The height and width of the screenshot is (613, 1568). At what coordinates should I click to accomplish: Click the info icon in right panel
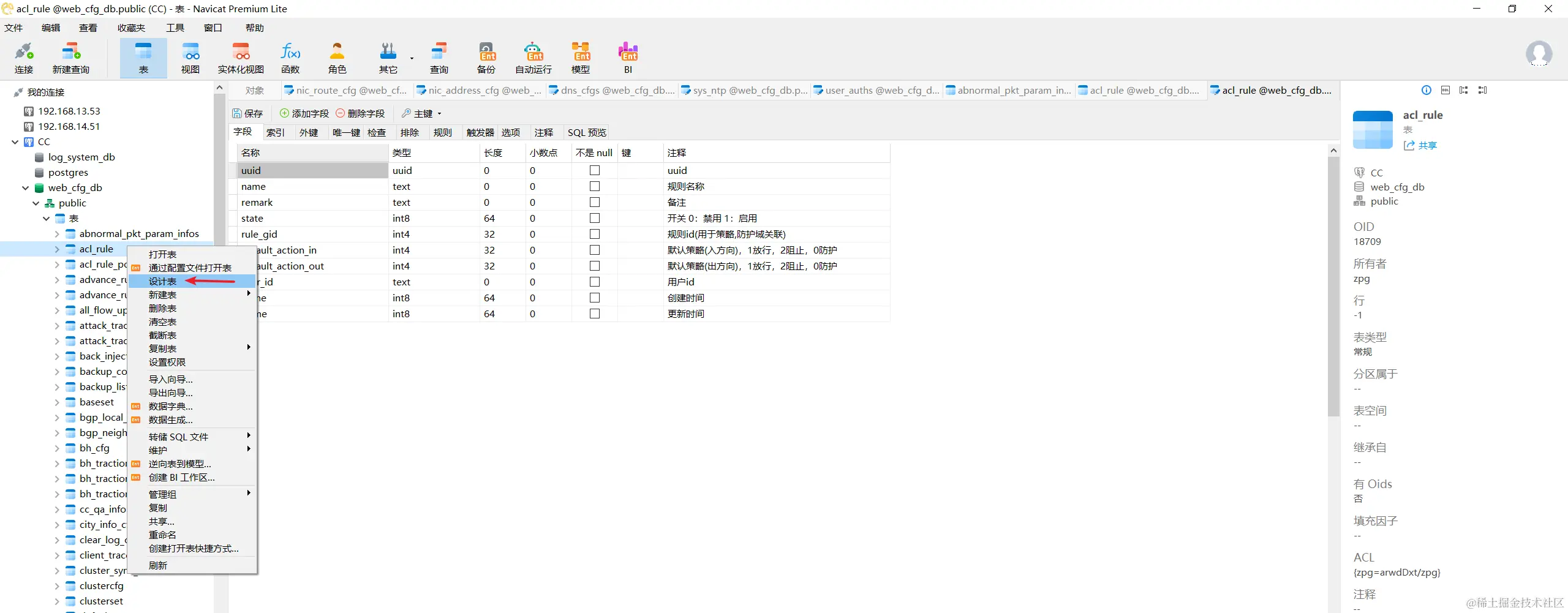click(x=1427, y=90)
